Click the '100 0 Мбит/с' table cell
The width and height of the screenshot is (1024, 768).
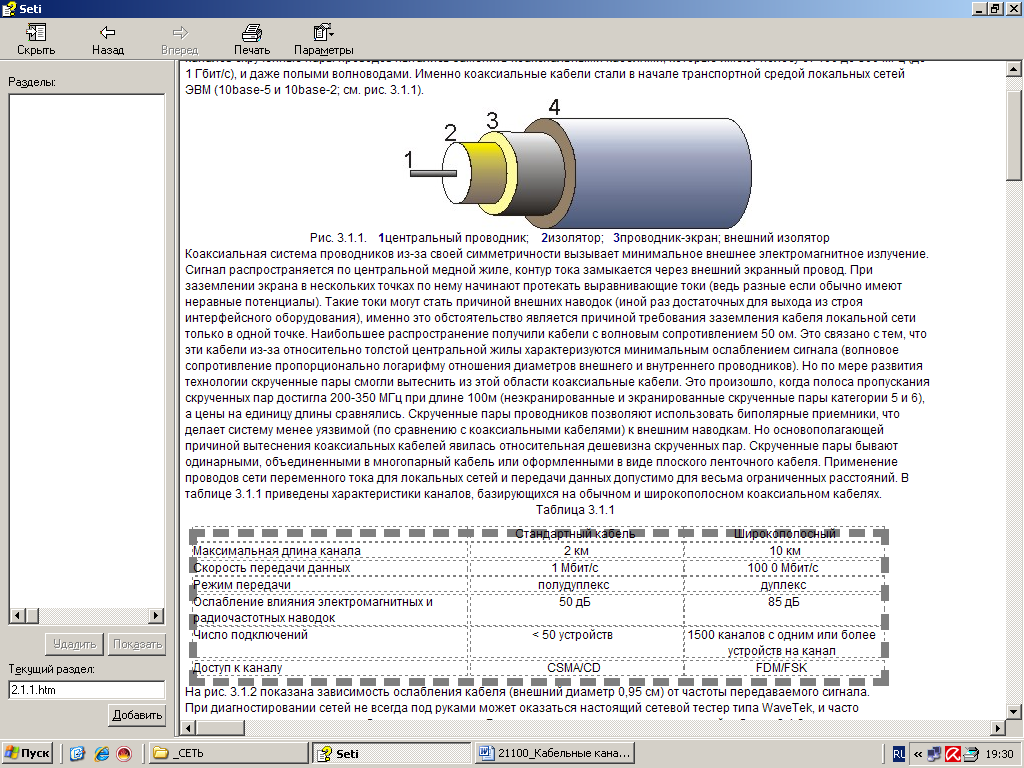pyautogui.click(x=783, y=568)
